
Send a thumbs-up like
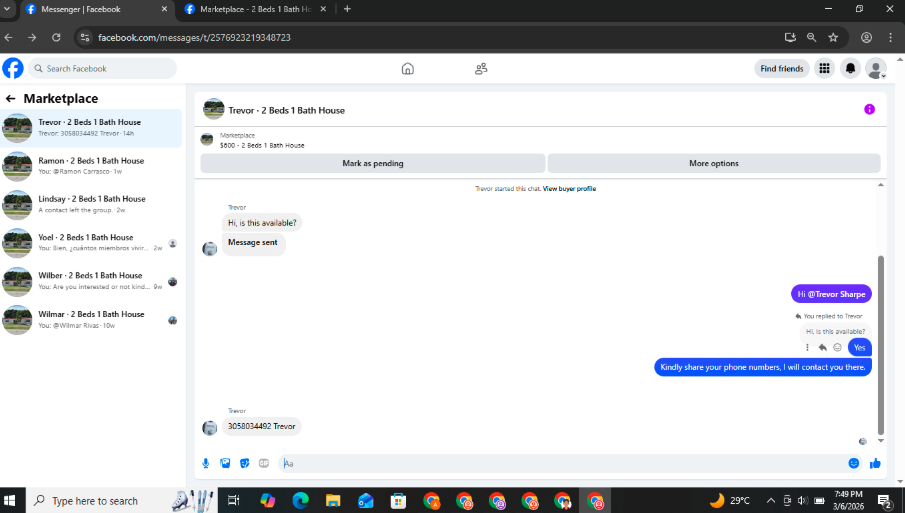[875, 463]
